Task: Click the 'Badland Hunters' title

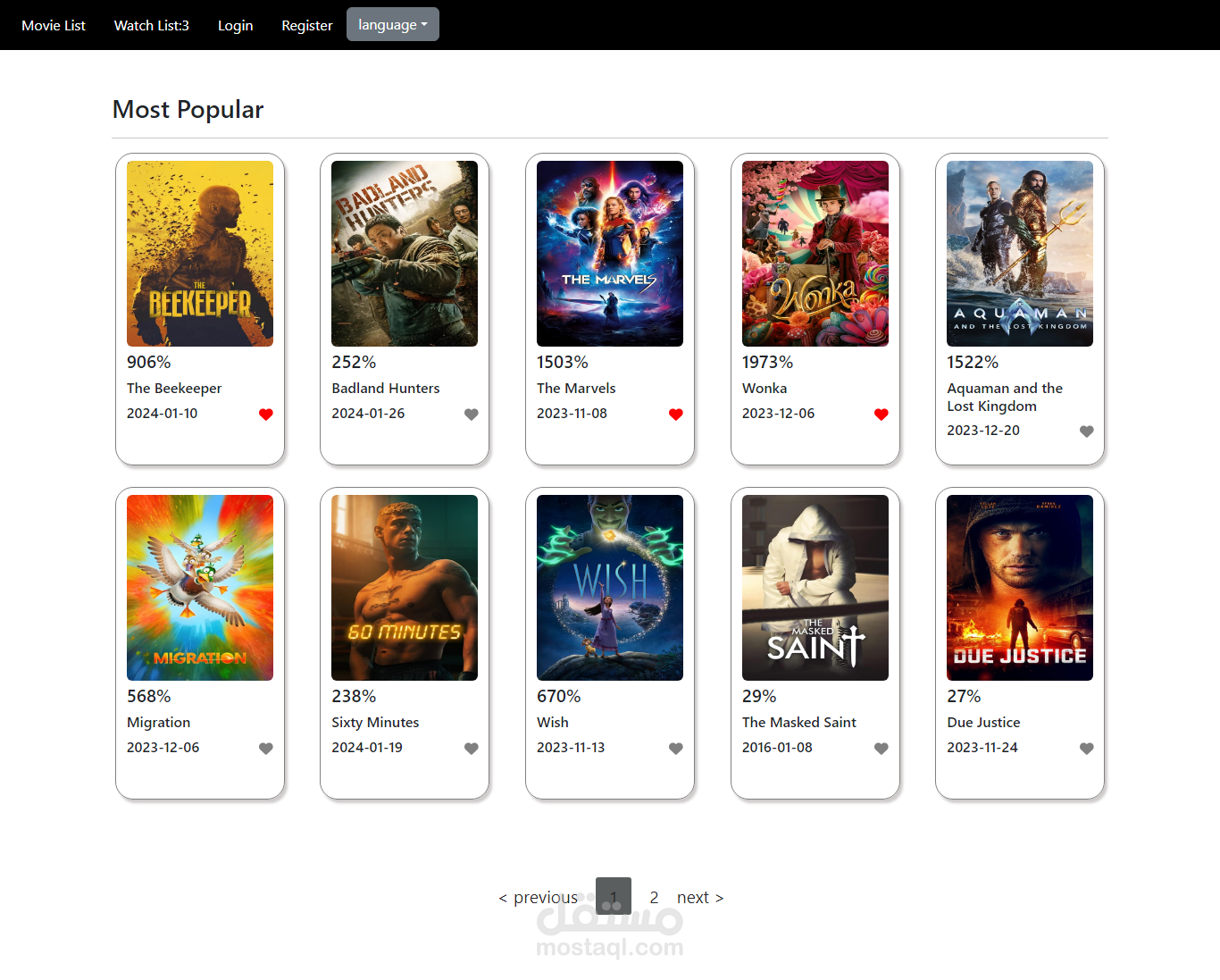Action: [386, 389]
